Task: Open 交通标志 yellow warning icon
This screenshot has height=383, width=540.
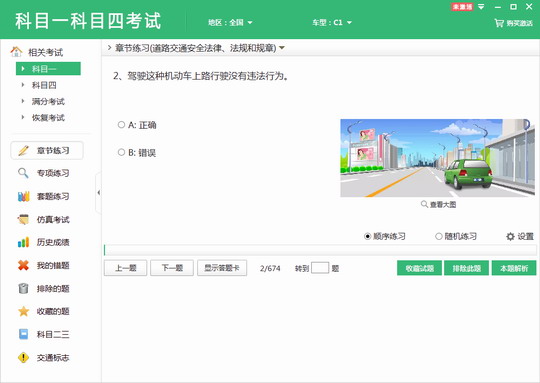Action: pos(23,358)
